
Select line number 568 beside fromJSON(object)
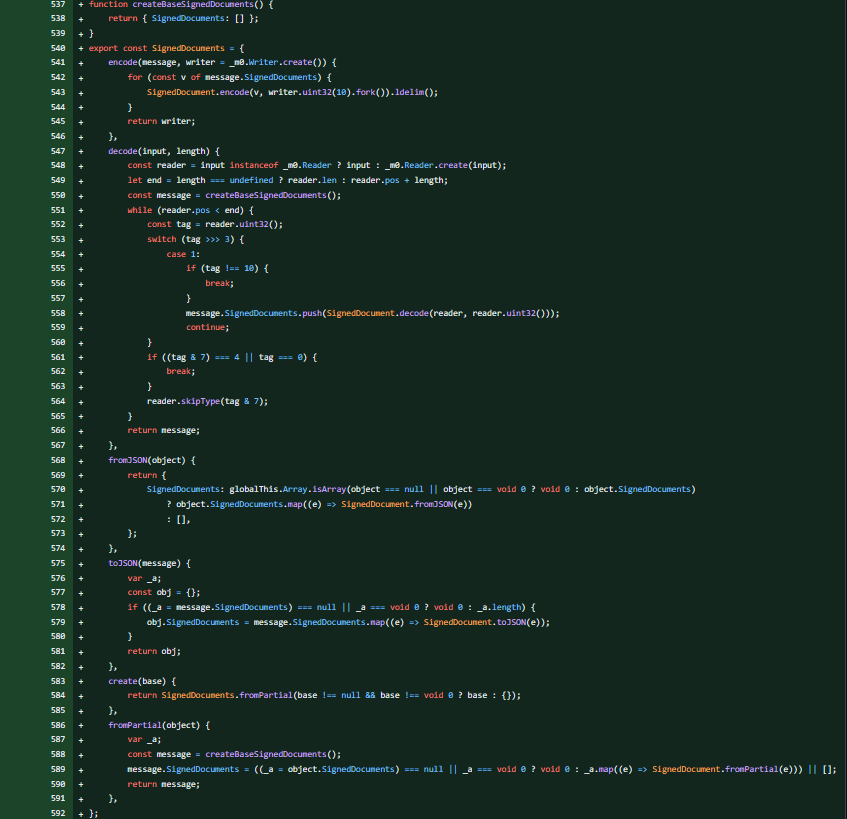pos(58,460)
